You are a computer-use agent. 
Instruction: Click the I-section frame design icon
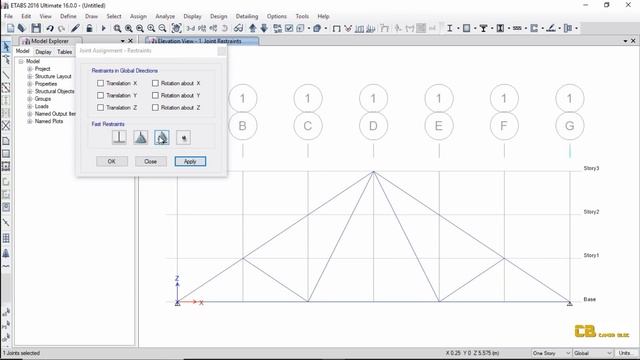coord(449,28)
